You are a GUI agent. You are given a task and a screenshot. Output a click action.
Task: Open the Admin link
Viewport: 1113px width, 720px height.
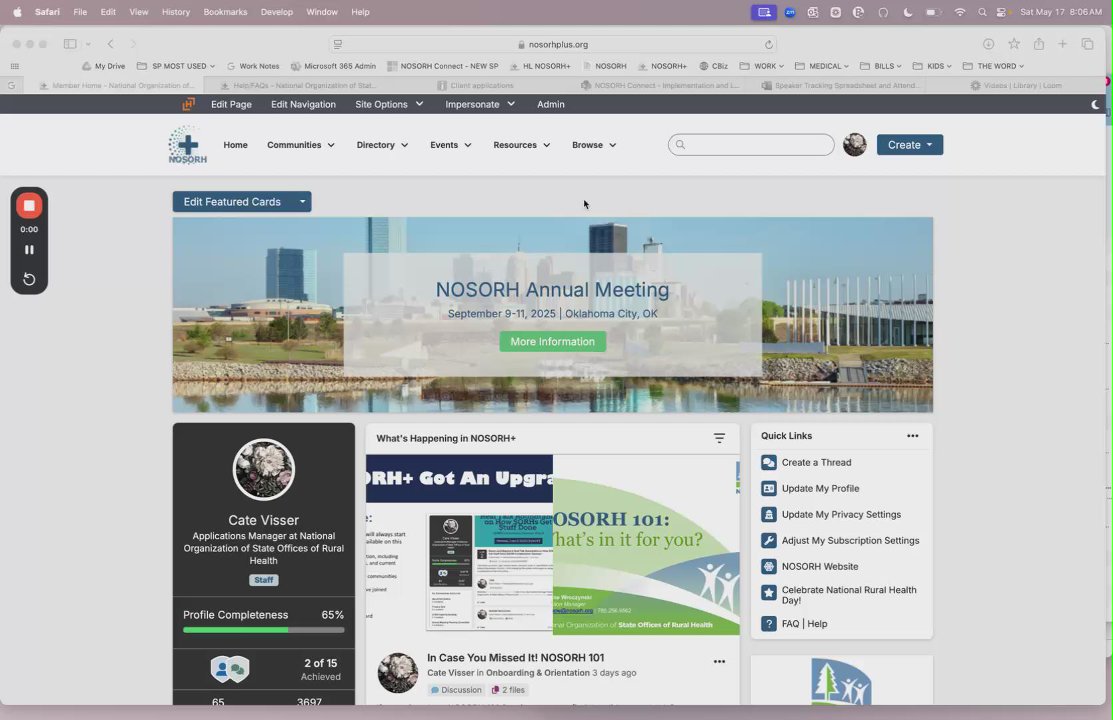point(551,104)
